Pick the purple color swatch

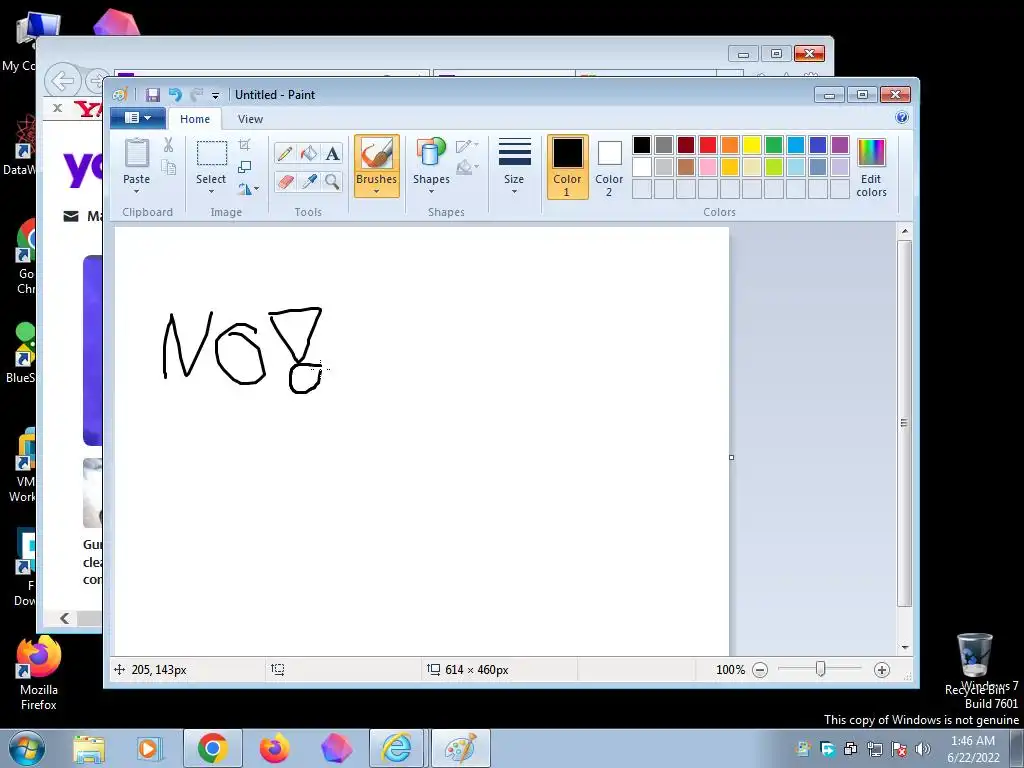tap(840, 145)
